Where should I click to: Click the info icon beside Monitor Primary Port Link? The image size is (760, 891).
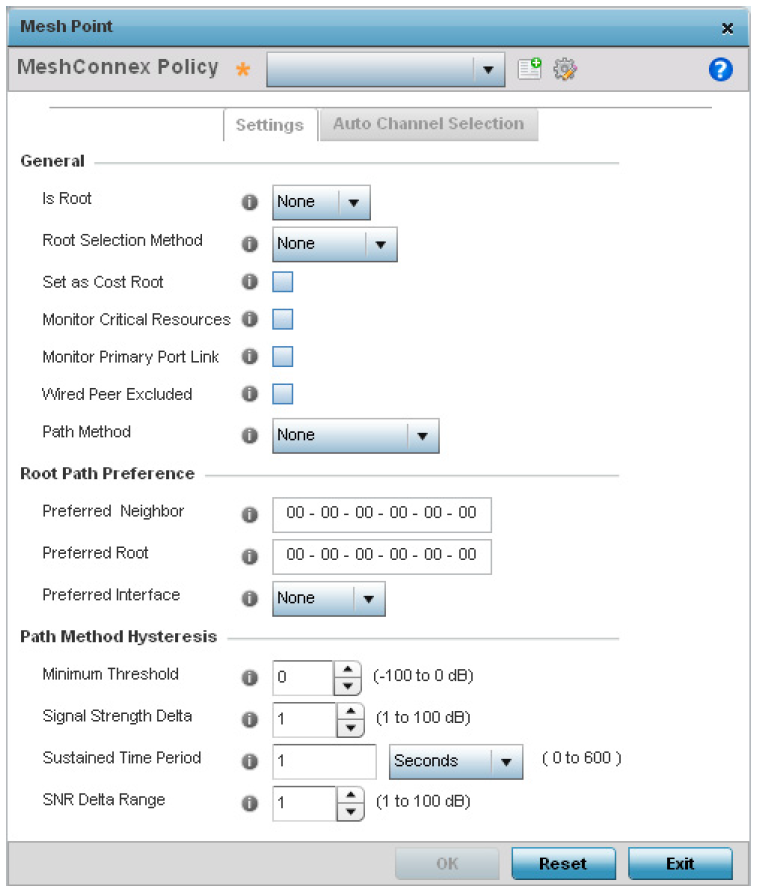click(x=250, y=356)
